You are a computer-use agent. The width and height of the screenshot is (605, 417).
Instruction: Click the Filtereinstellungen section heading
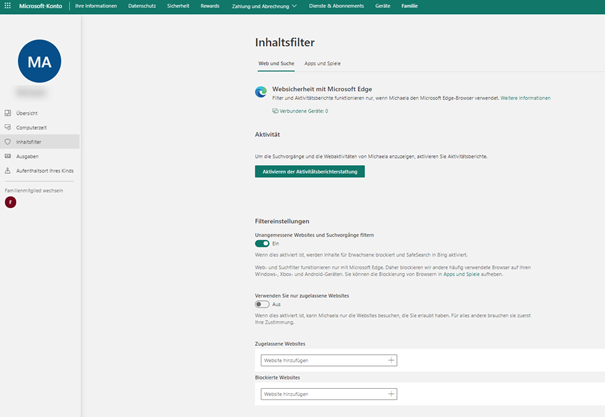pyautogui.click(x=282, y=221)
